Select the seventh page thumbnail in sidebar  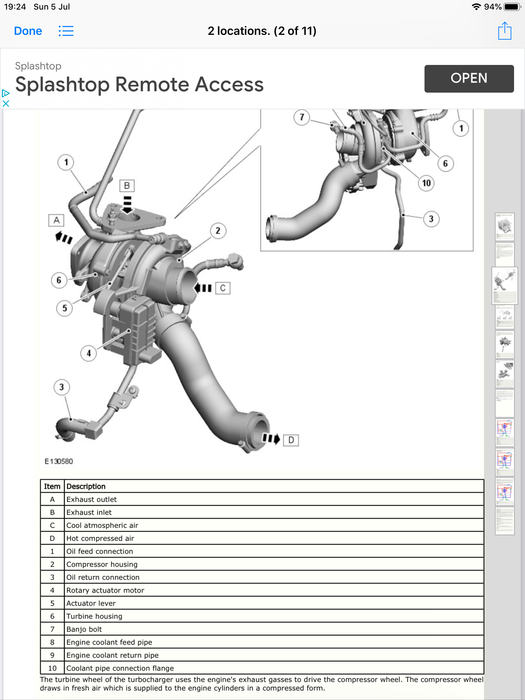tap(504, 403)
